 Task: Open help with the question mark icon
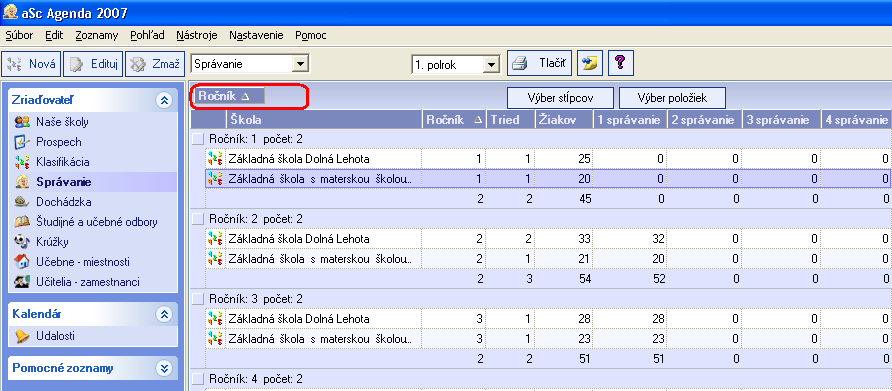[x=621, y=64]
